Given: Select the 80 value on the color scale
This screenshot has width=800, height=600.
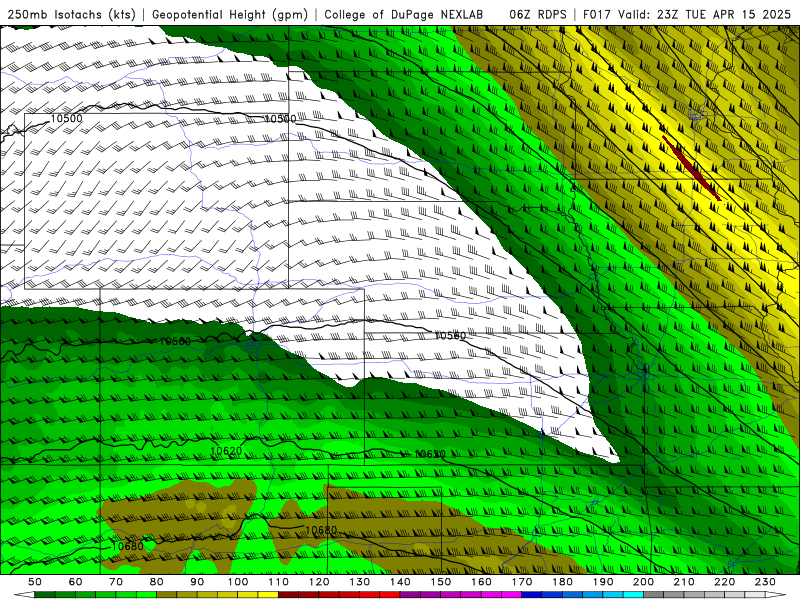Looking at the screenshot, I should pos(157,582).
